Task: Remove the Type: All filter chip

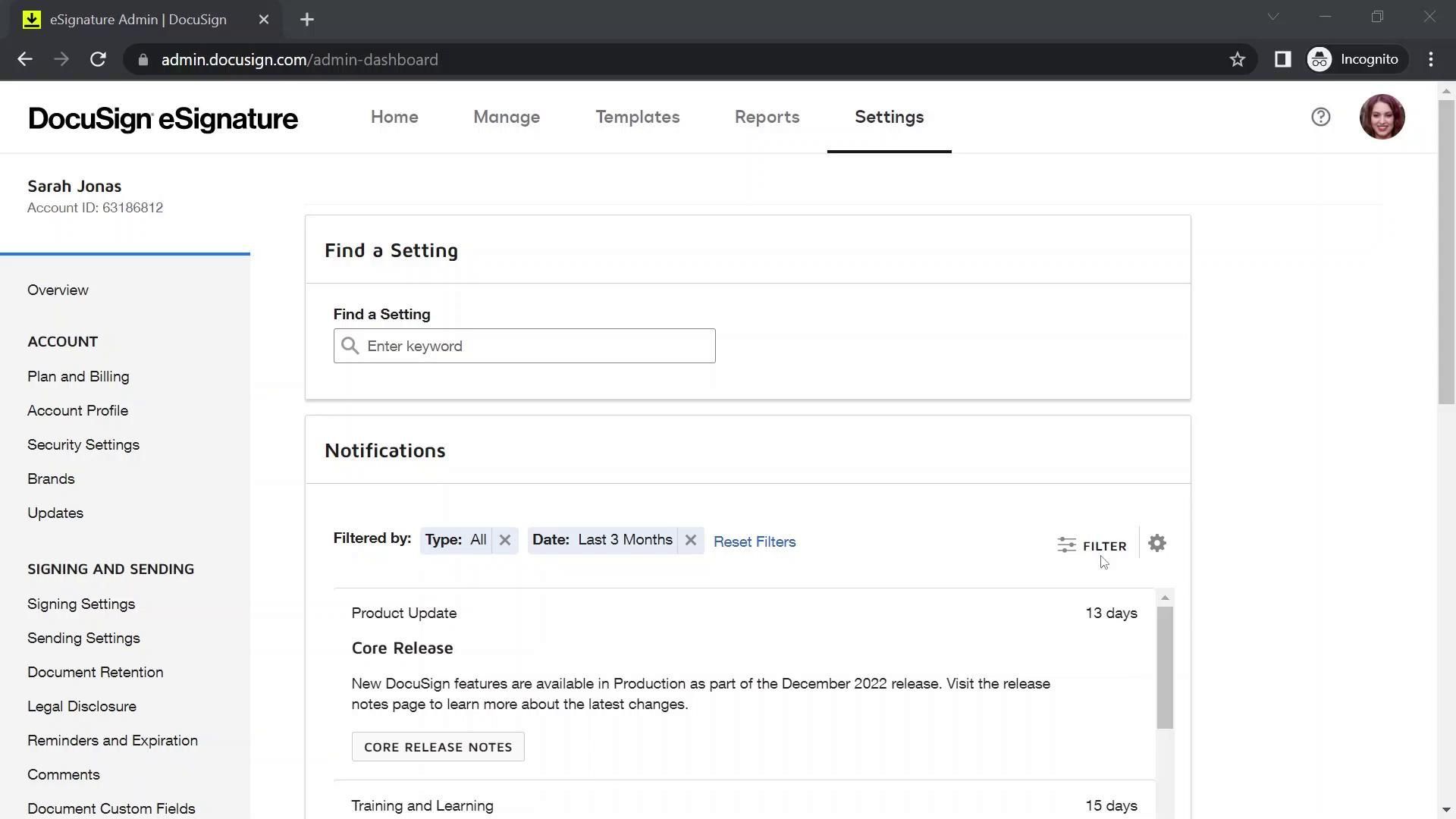Action: [505, 541]
